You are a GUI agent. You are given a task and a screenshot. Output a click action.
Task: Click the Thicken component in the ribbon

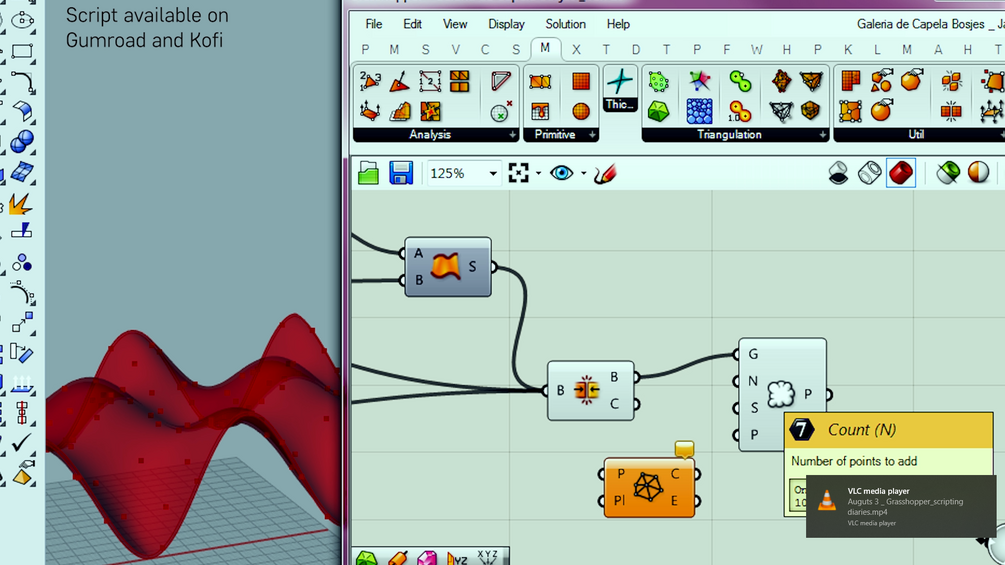[x=620, y=89]
